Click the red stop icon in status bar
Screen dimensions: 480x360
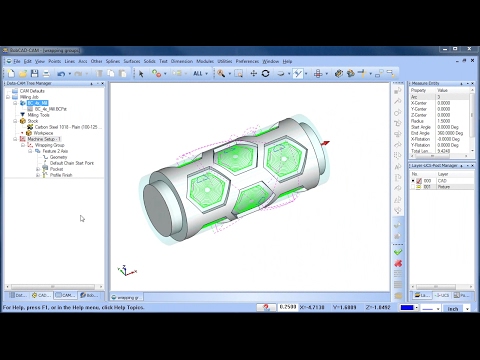(x=266, y=307)
